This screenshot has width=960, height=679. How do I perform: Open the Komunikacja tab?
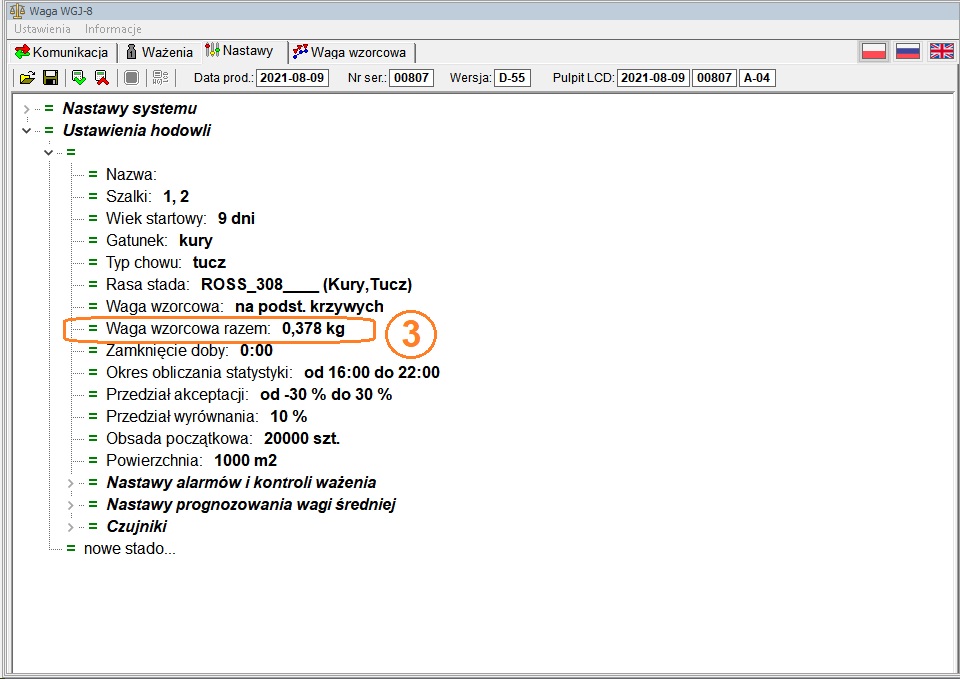coord(62,52)
